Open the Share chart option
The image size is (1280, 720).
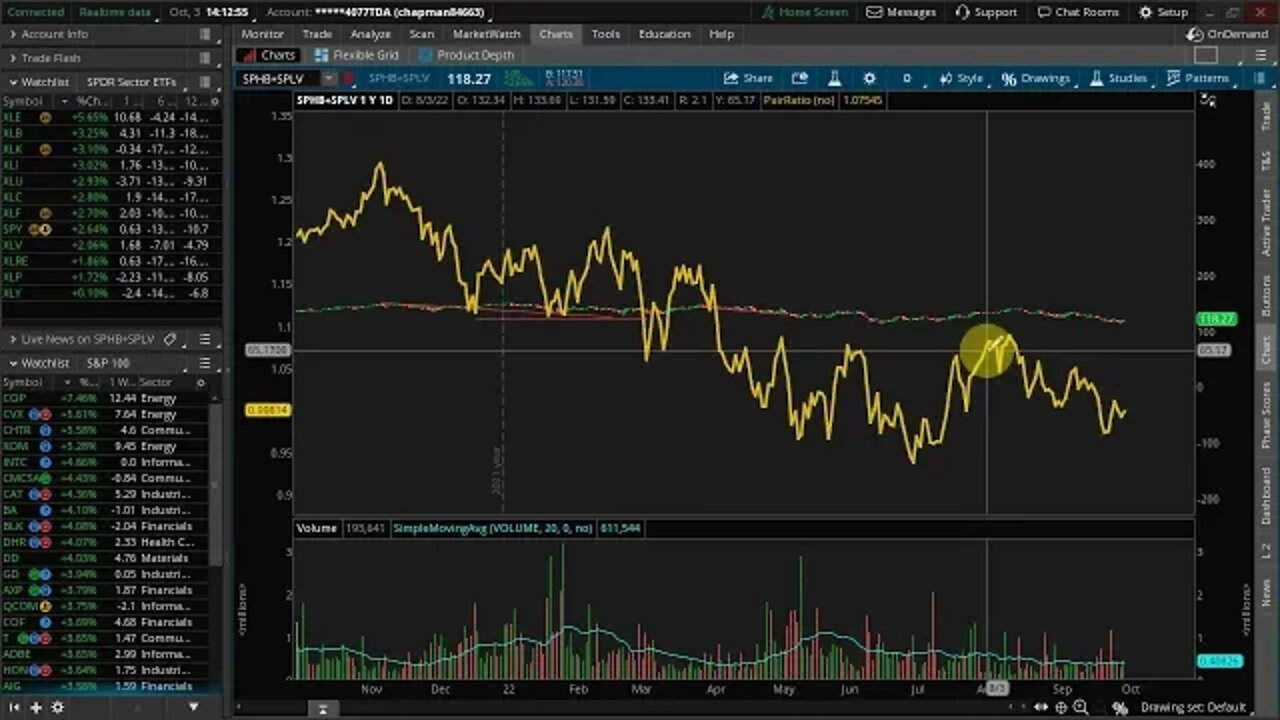tap(748, 78)
